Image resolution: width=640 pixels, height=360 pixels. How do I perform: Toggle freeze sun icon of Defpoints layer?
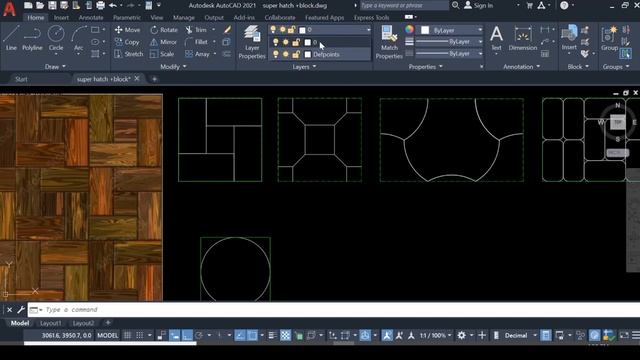[x=286, y=54]
